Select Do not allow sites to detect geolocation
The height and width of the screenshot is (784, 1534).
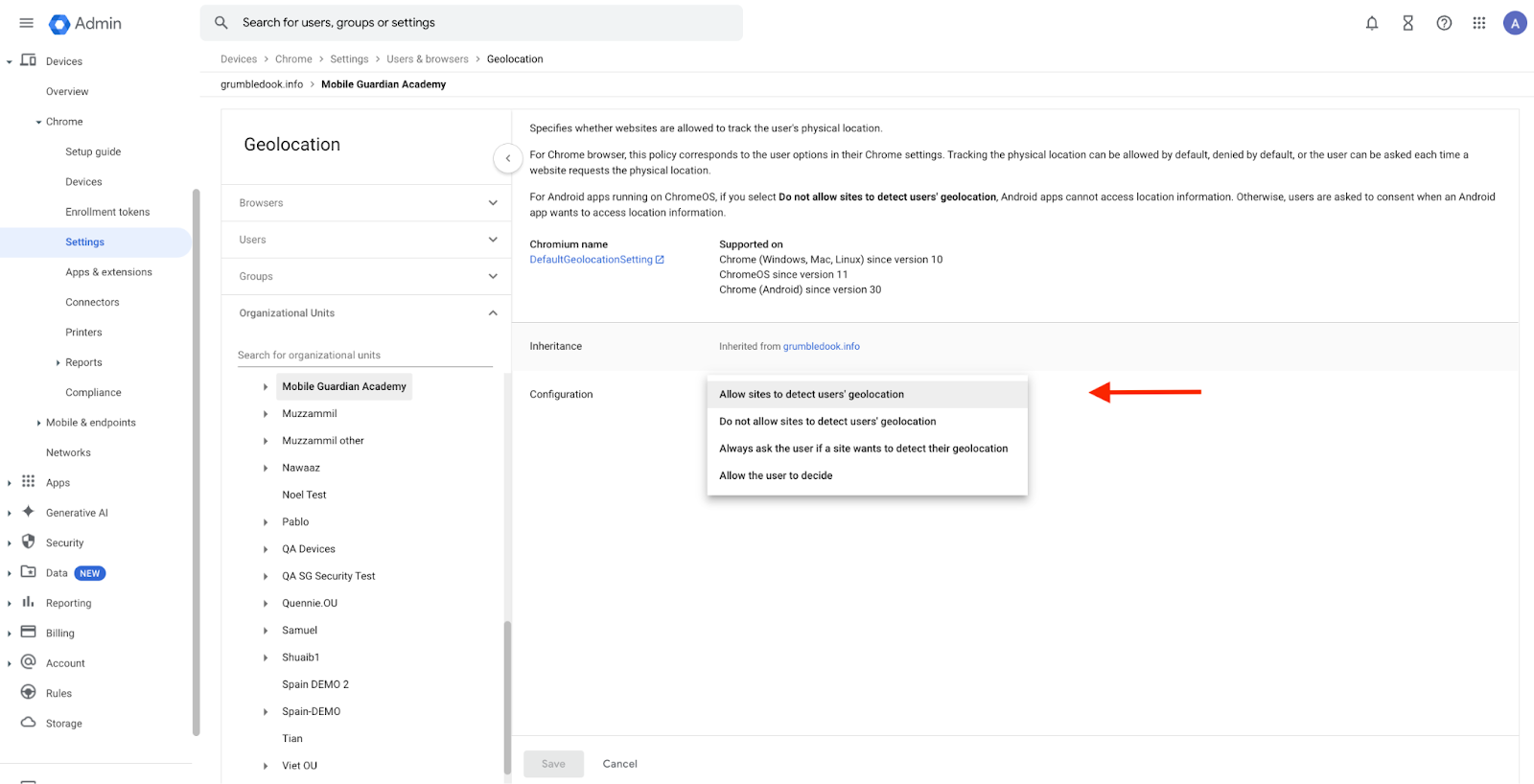point(867,422)
